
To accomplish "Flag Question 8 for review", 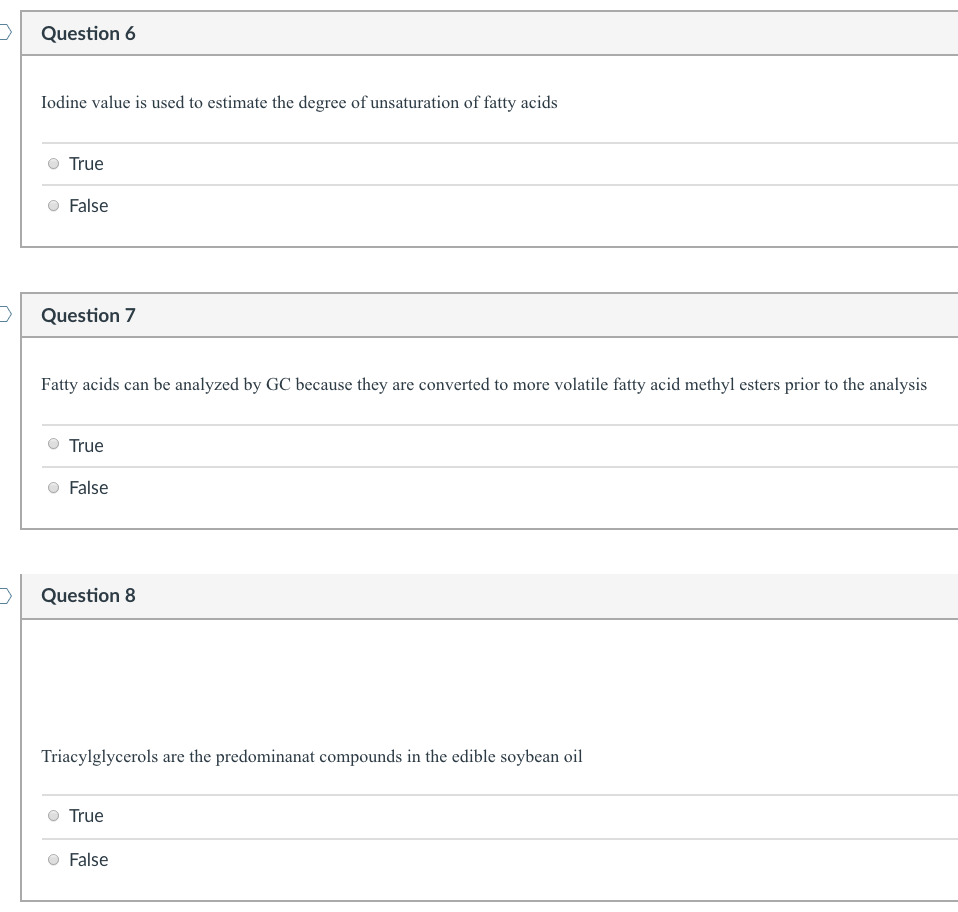I will pyautogui.click(x=5, y=596).
